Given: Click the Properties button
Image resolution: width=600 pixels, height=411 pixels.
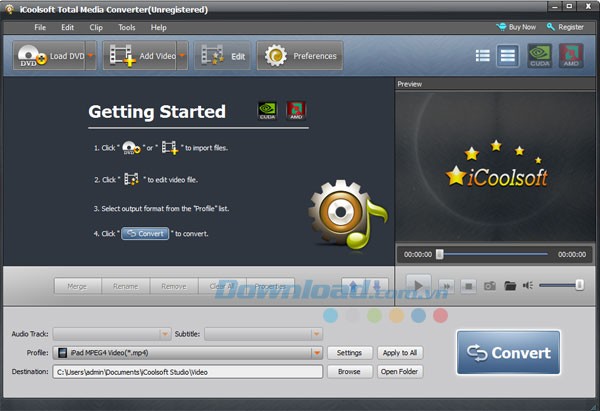Looking at the screenshot, I should click(270, 286).
